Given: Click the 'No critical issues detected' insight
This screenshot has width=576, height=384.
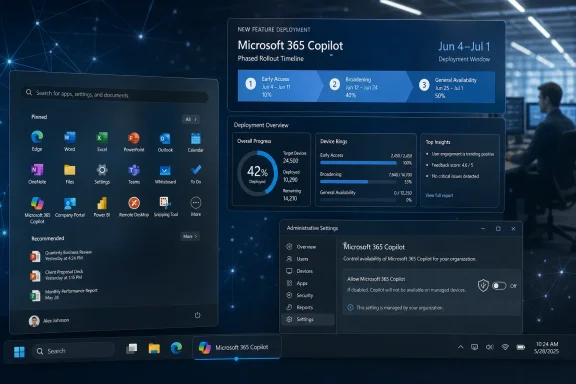Looking at the screenshot, I should [455, 176].
